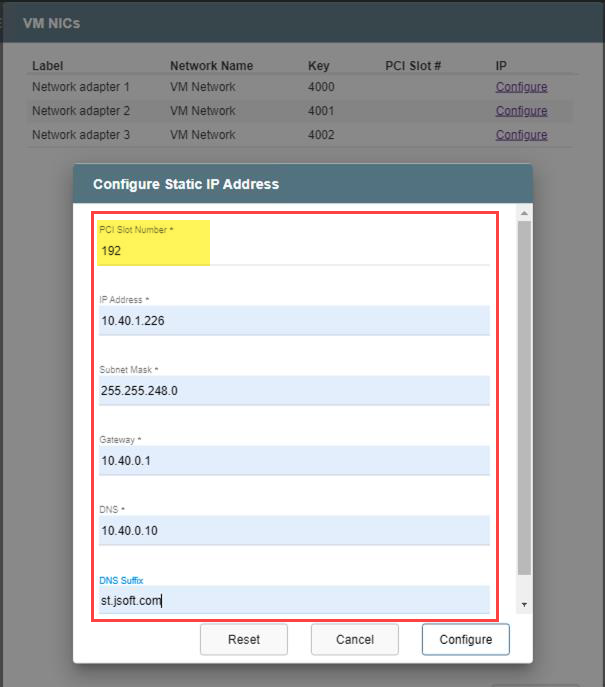This screenshot has height=687, width=605.
Task: Click the scrollbar down arrow in the dialog
Action: point(524,606)
